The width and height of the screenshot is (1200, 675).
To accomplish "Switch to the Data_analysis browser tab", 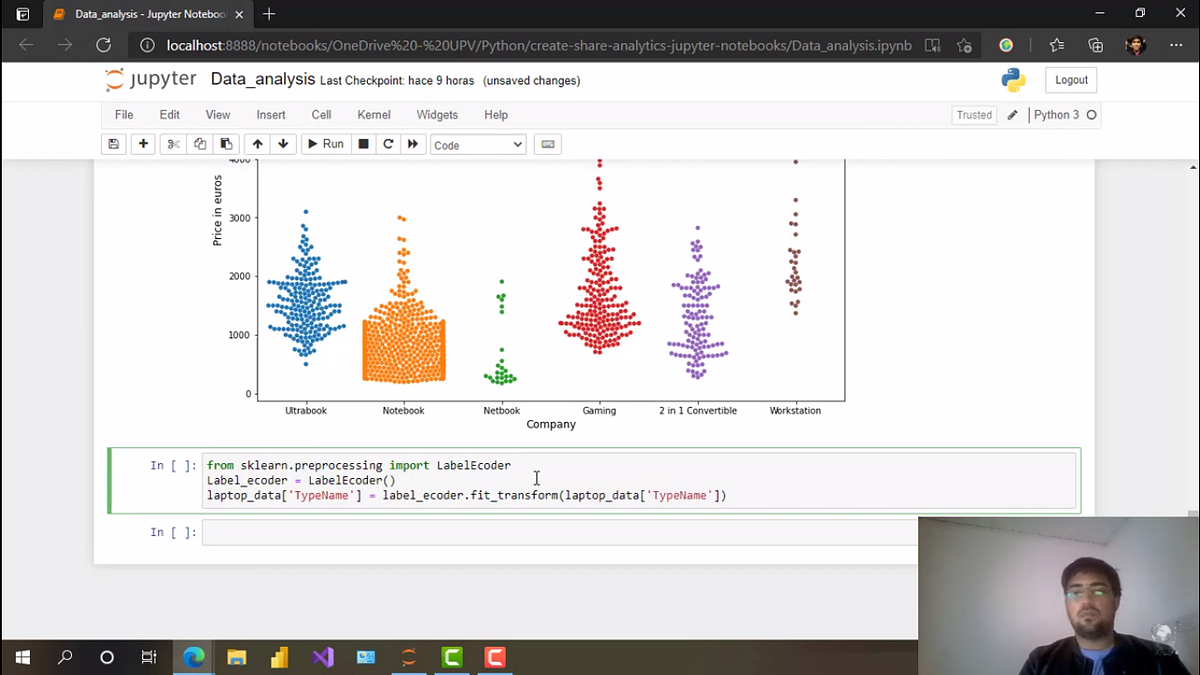I will pos(140,14).
